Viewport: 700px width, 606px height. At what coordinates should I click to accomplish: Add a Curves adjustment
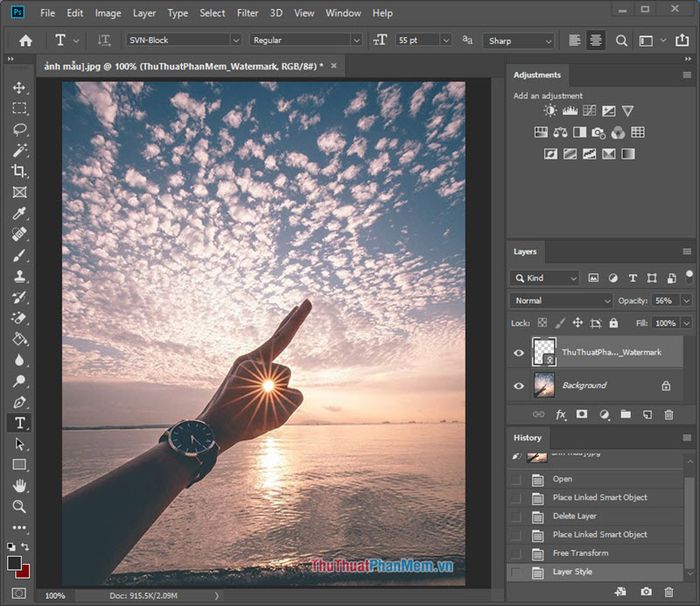pyautogui.click(x=589, y=111)
